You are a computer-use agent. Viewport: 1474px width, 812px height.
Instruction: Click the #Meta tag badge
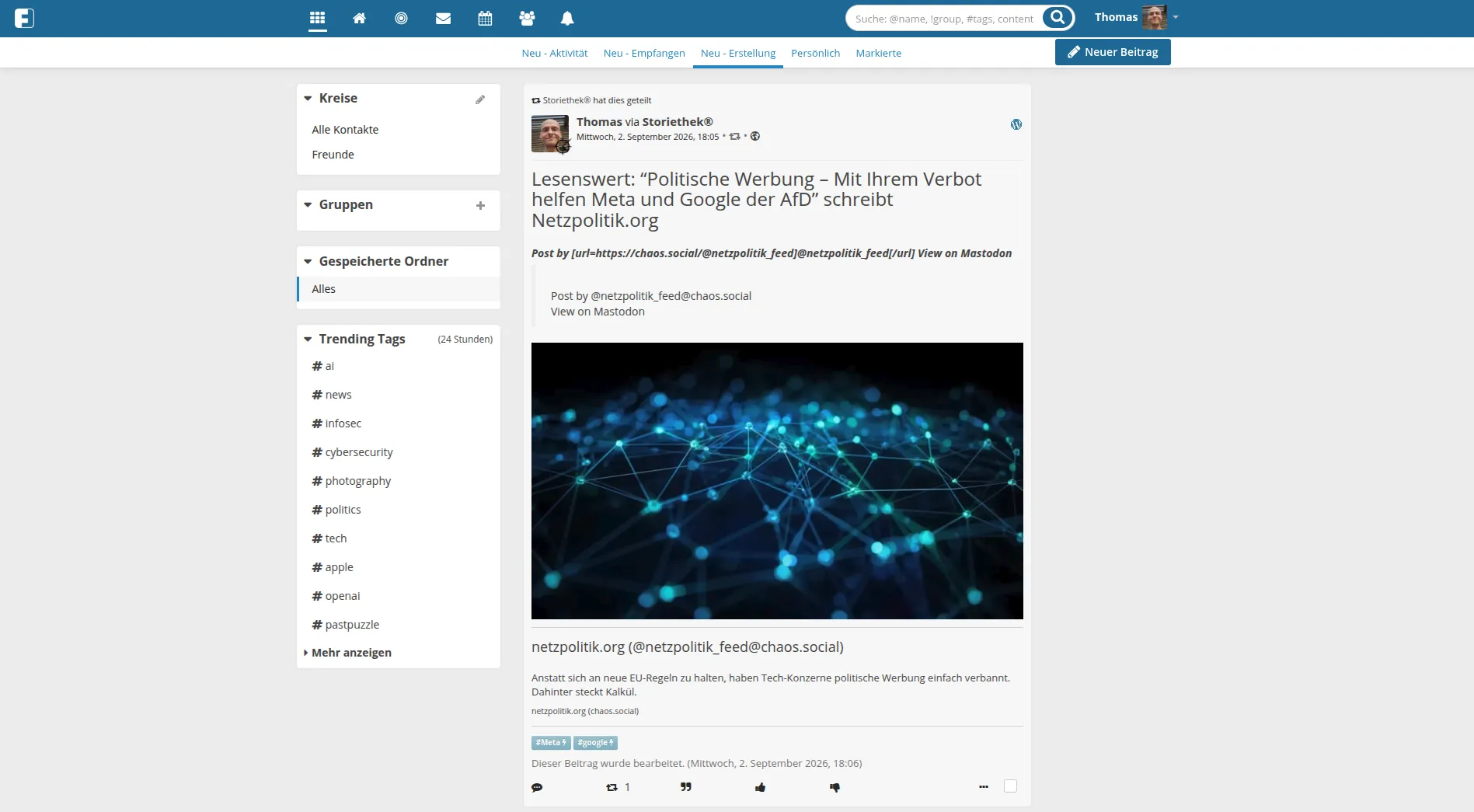pos(551,743)
